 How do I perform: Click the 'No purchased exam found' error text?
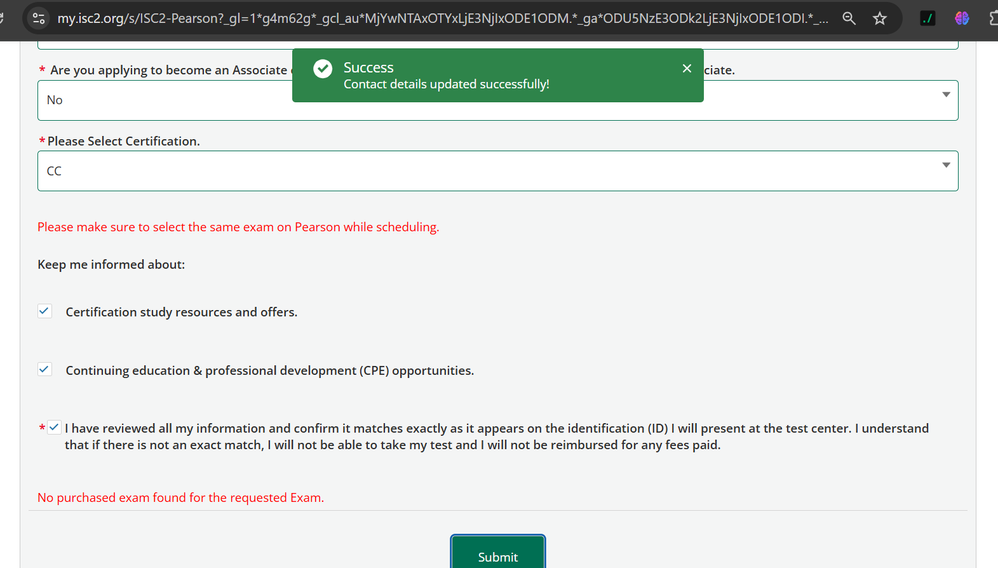[x=180, y=497]
